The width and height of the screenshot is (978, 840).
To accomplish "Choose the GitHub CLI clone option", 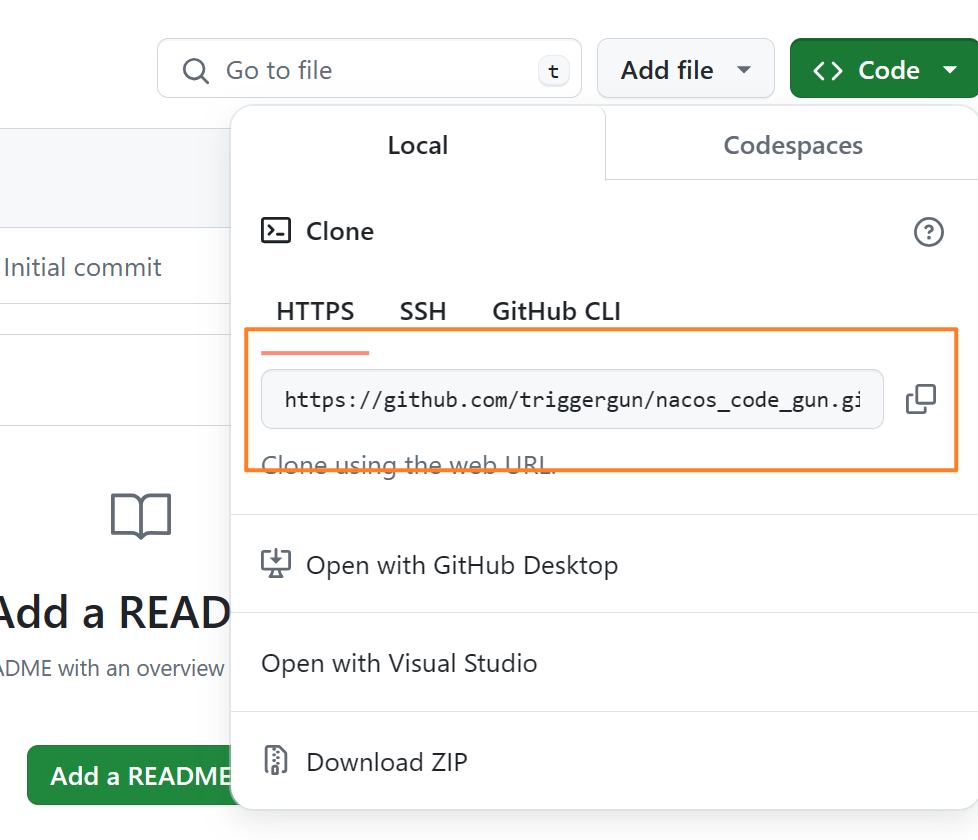I will pos(556,311).
